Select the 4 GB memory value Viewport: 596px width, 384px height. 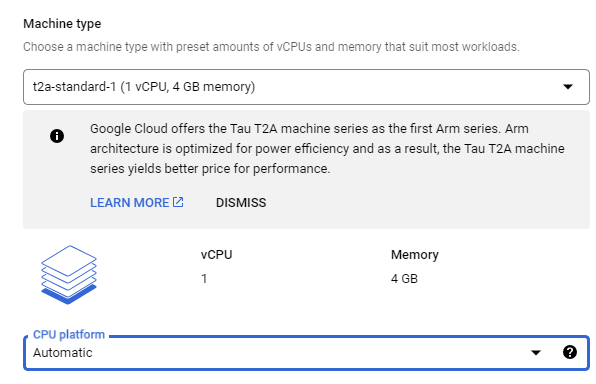point(404,279)
